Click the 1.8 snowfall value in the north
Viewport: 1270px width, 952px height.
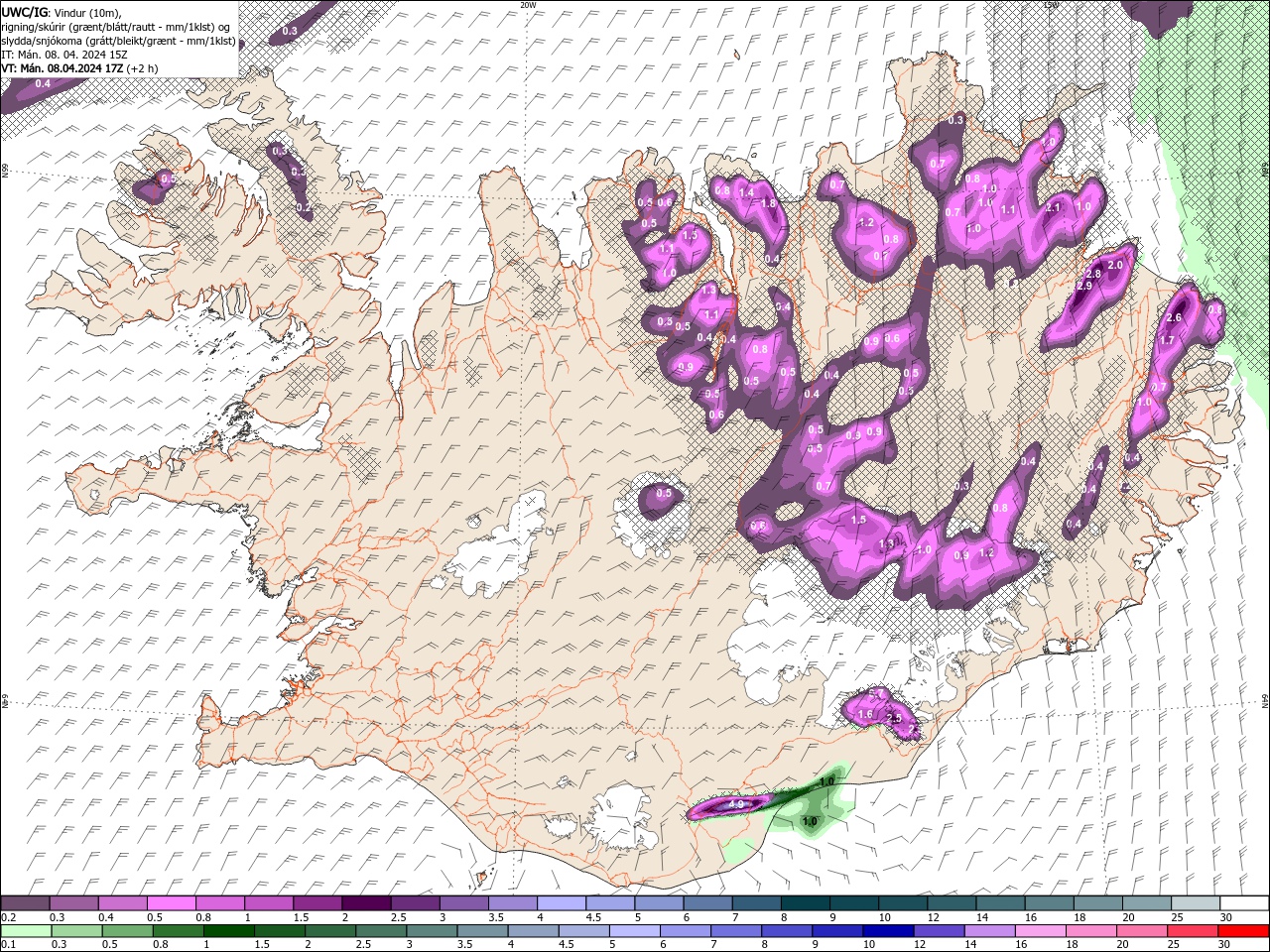(x=768, y=203)
